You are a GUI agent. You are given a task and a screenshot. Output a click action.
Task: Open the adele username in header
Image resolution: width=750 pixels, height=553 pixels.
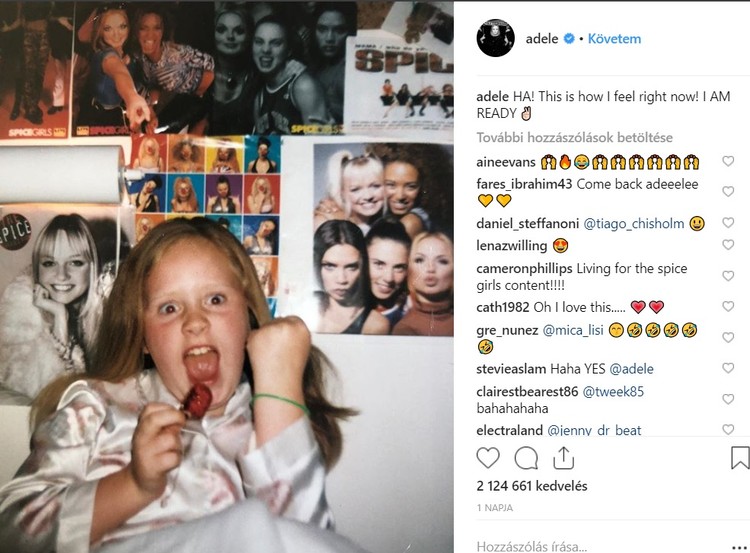coord(542,39)
